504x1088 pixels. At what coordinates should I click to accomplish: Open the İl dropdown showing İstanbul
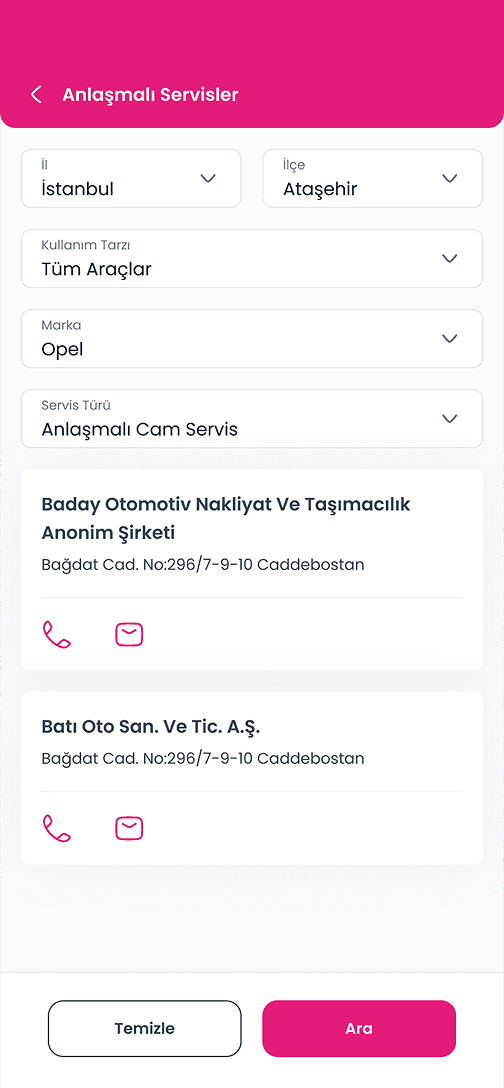131,178
